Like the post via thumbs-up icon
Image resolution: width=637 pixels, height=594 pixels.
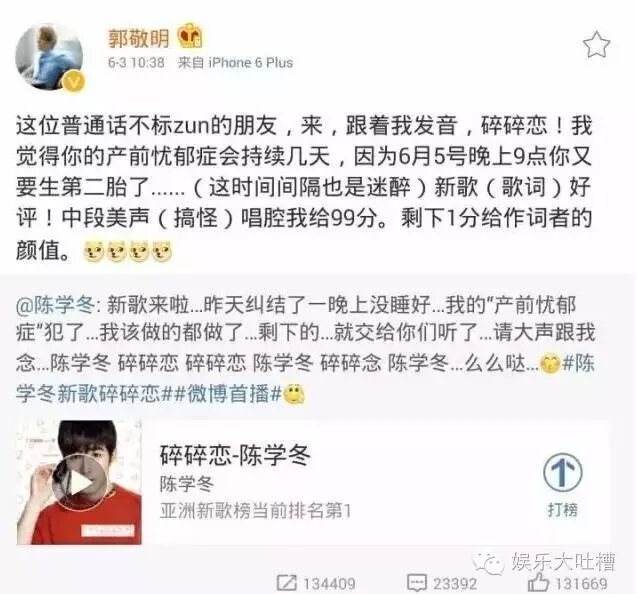click(x=538, y=583)
